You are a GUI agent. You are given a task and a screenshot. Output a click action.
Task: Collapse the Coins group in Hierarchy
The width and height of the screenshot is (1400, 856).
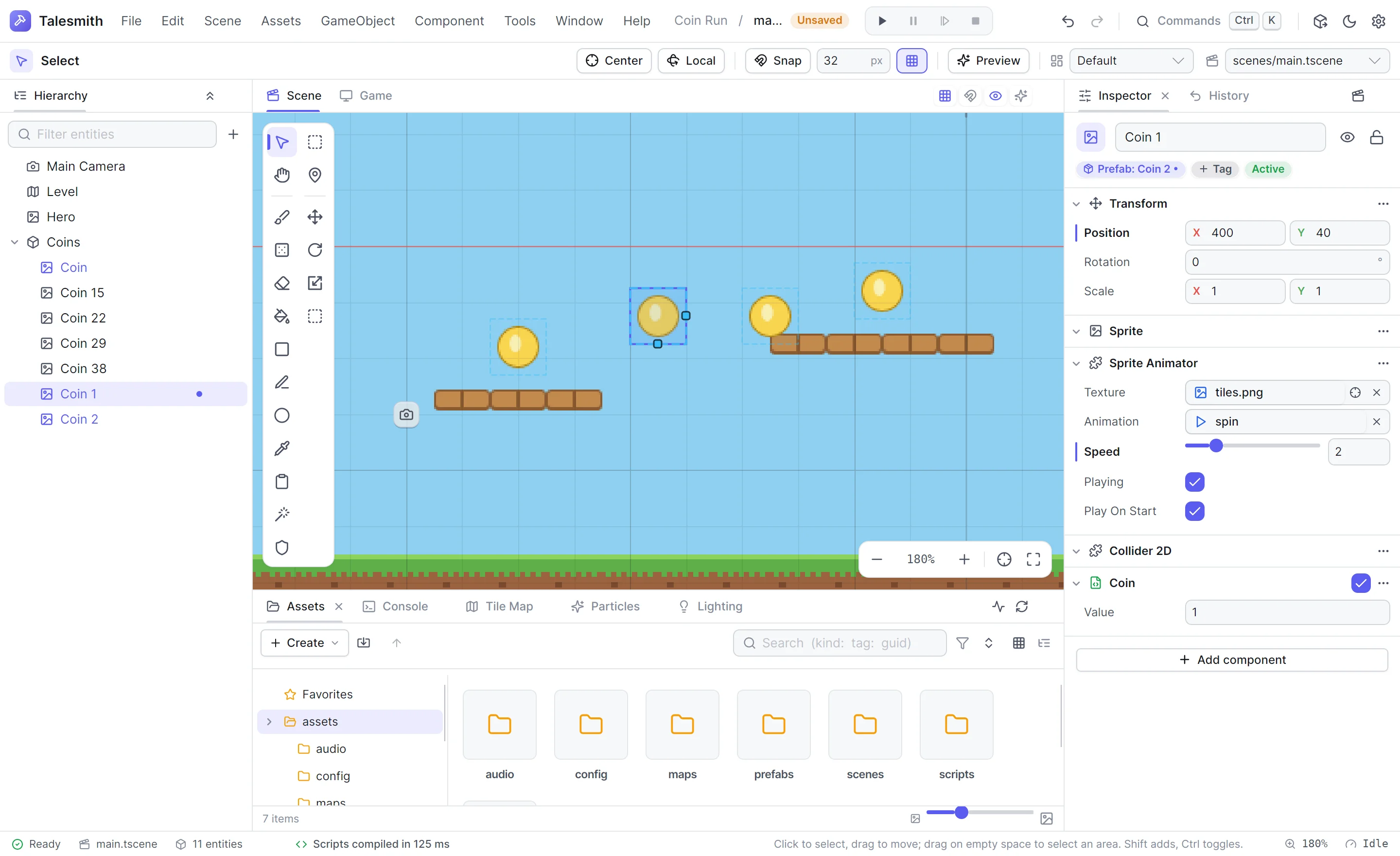coord(14,242)
